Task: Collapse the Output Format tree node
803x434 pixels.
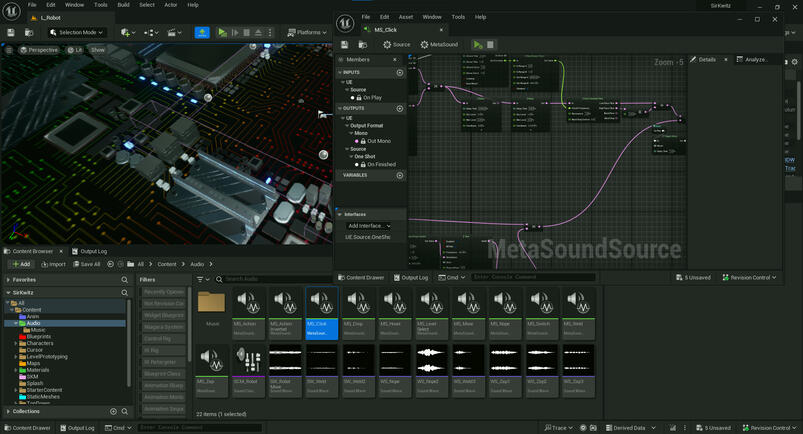Action: pos(347,126)
